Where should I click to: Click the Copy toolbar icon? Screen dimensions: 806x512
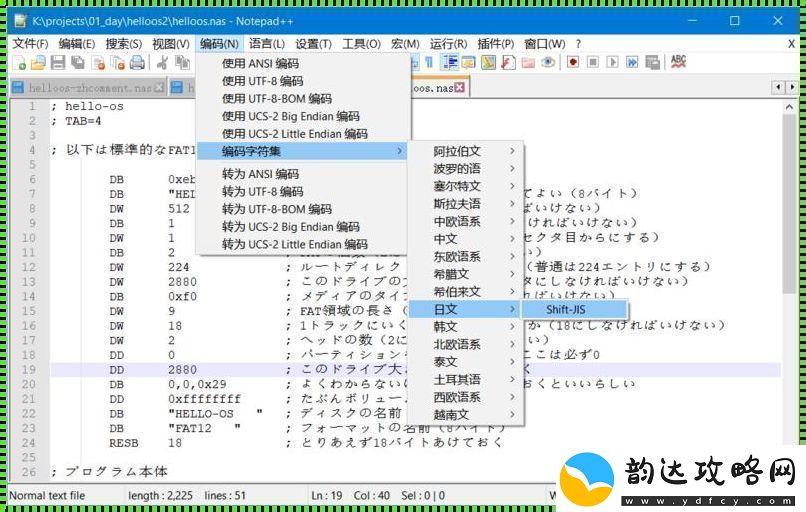coord(182,63)
